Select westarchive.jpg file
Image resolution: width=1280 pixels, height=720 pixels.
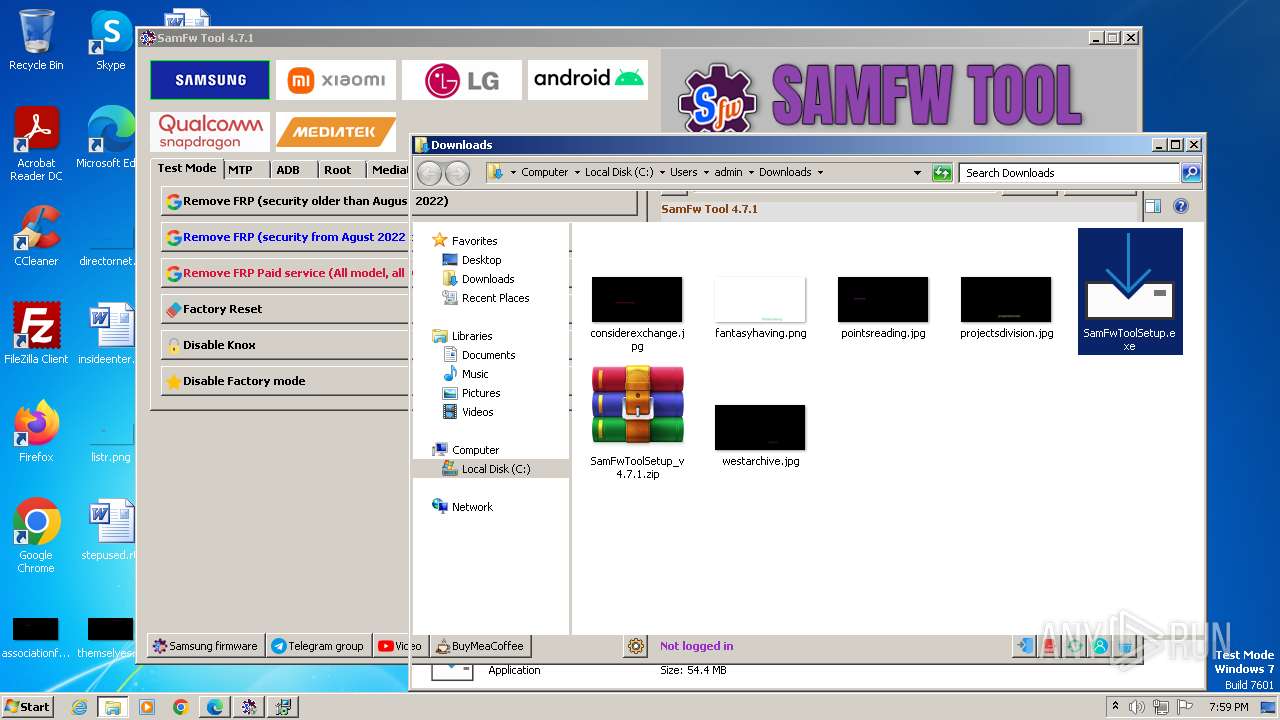760,435
